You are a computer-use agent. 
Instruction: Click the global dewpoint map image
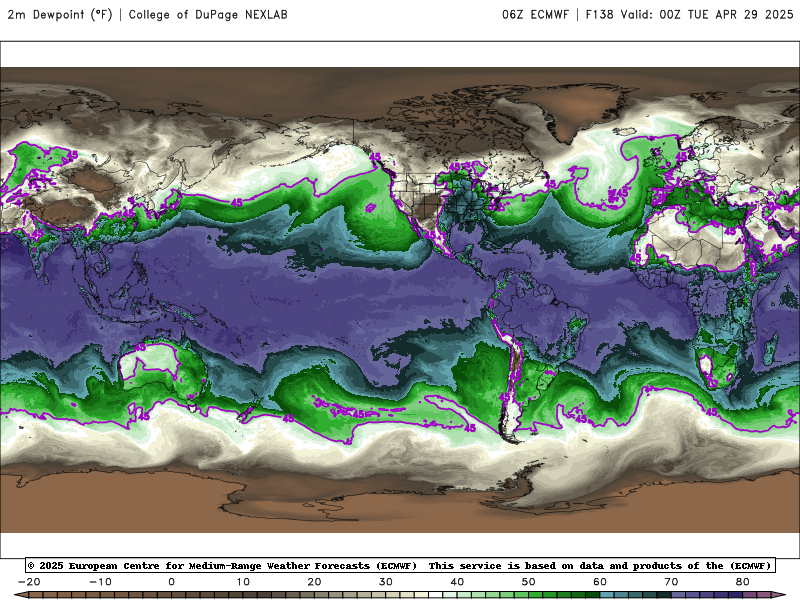click(400, 300)
